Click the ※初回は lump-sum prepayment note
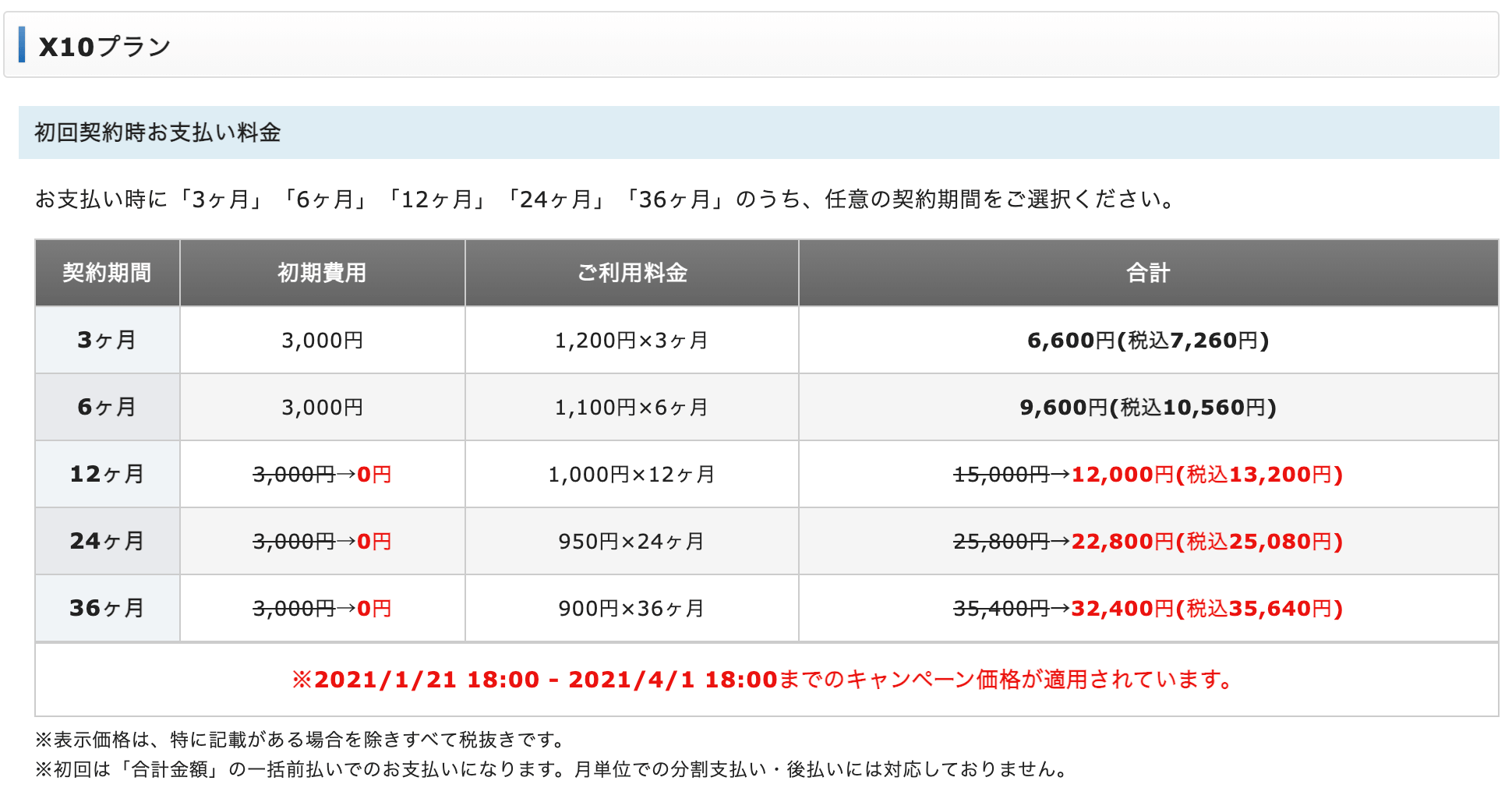This screenshot has width=1512, height=795. [x=552, y=769]
